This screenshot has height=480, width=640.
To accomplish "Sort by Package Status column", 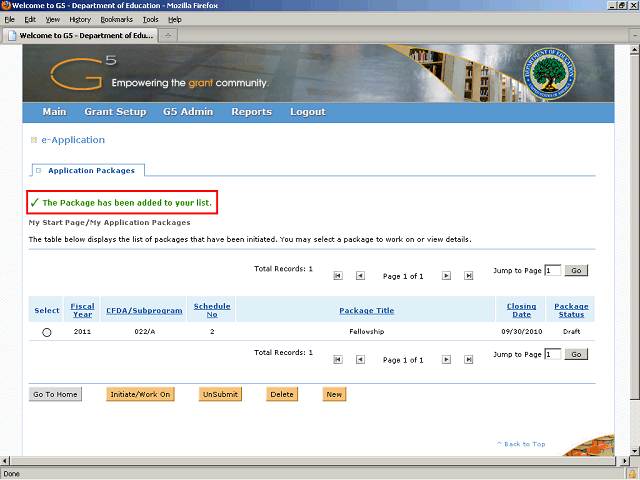I will 571,310.
